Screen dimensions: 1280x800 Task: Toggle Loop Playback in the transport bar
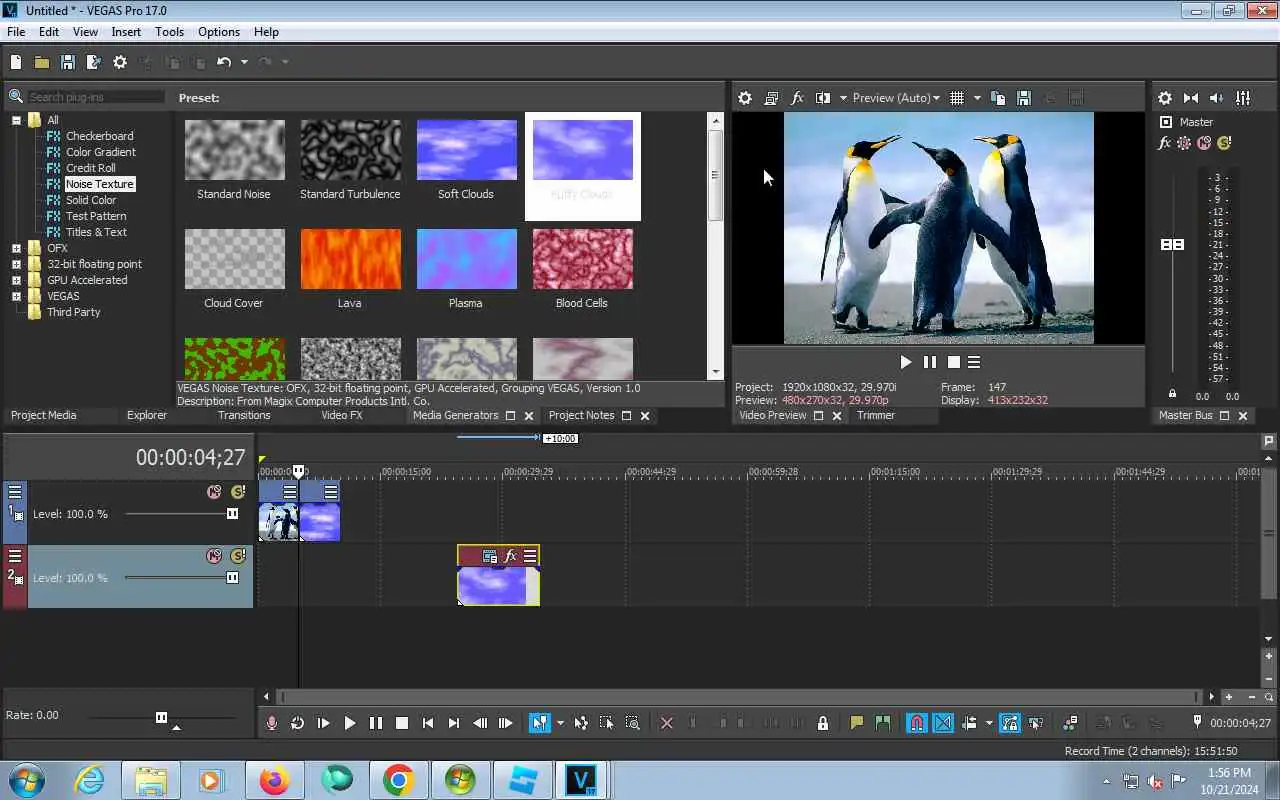click(298, 723)
